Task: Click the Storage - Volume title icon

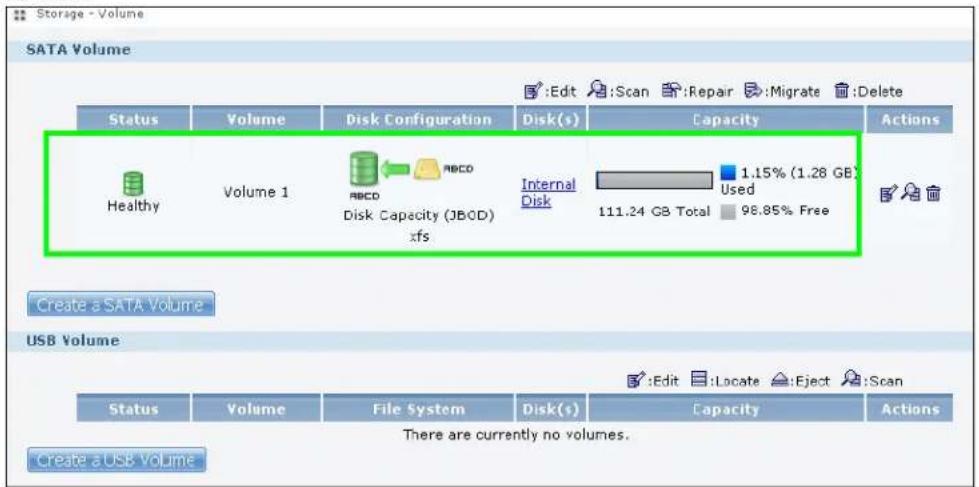Action: pos(19,14)
